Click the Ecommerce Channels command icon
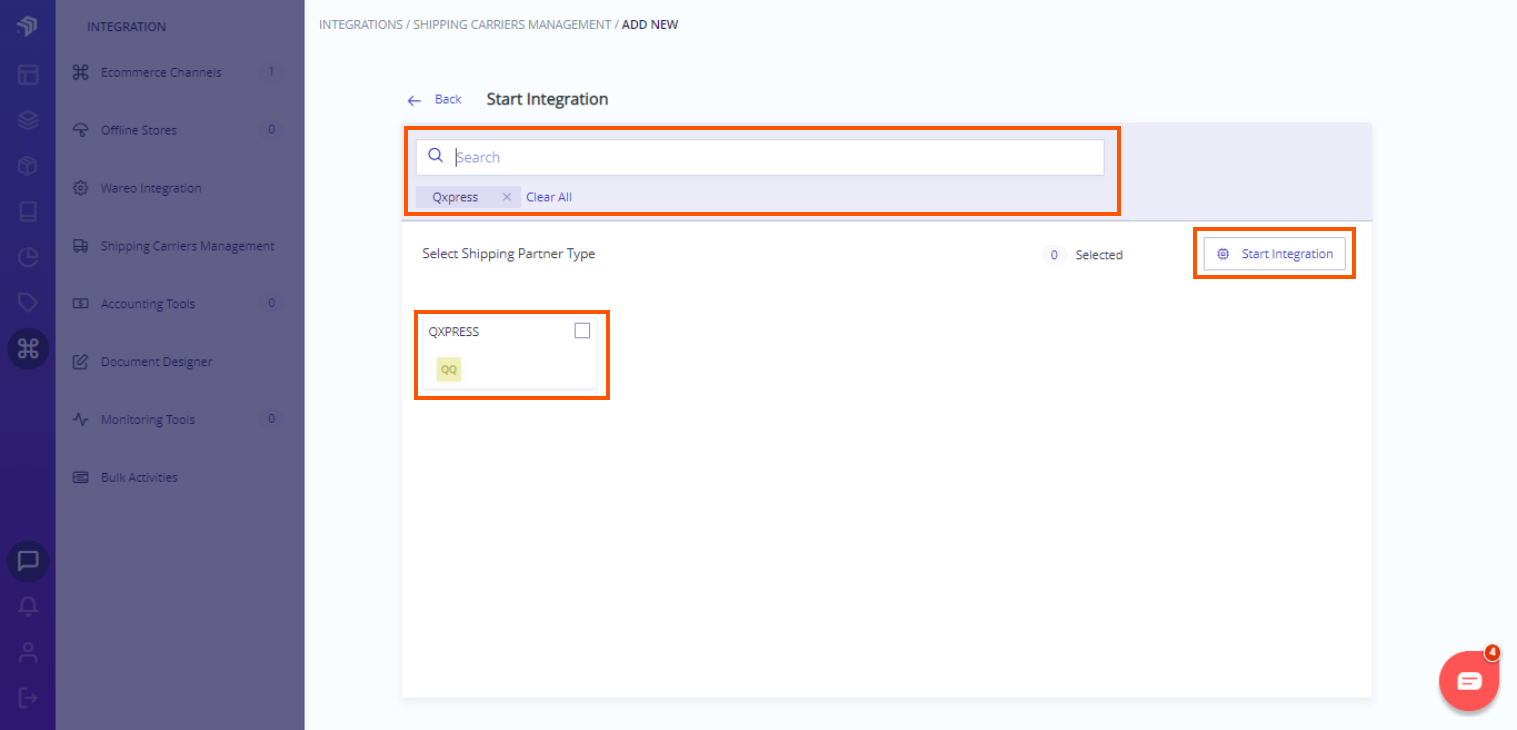 point(81,72)
